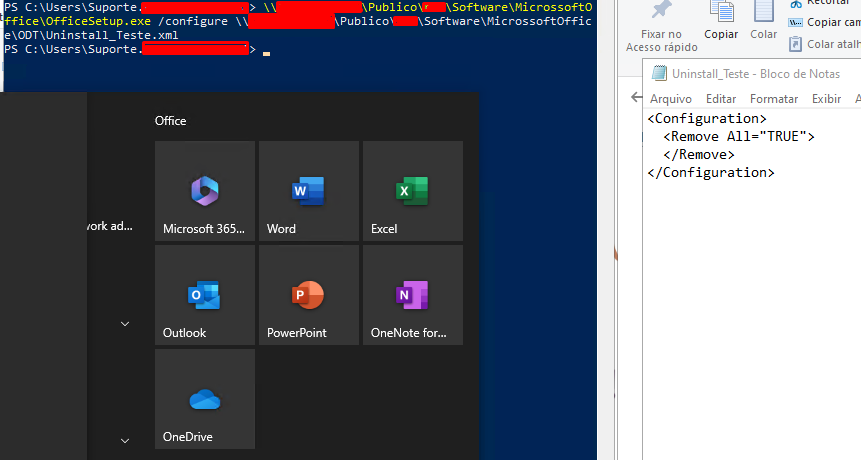
Task: Start Outlook from the Start menu
Action: [x=205, y=295]
